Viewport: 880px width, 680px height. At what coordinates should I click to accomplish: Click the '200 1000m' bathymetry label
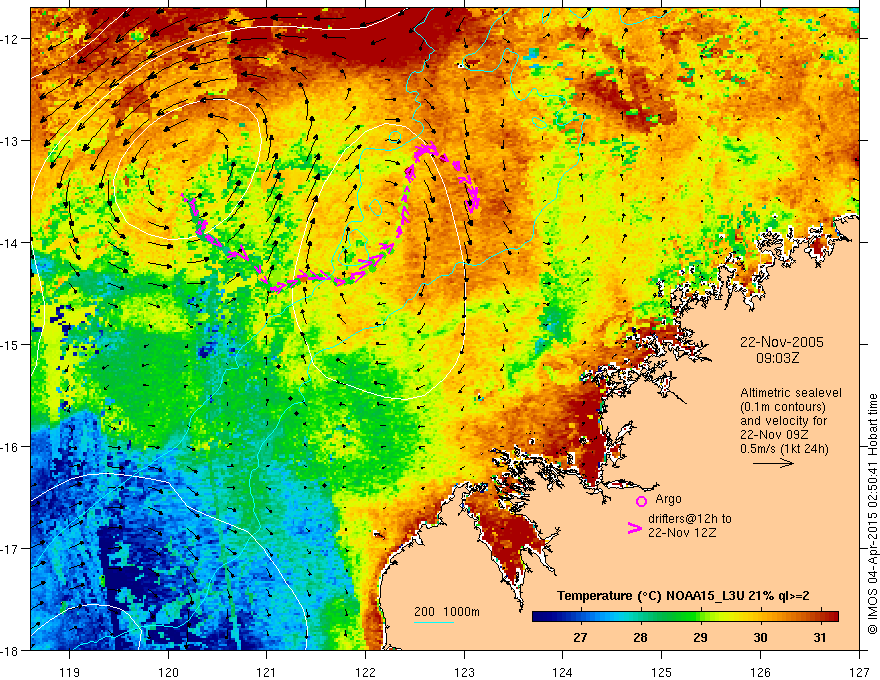(x=447, y=612)
